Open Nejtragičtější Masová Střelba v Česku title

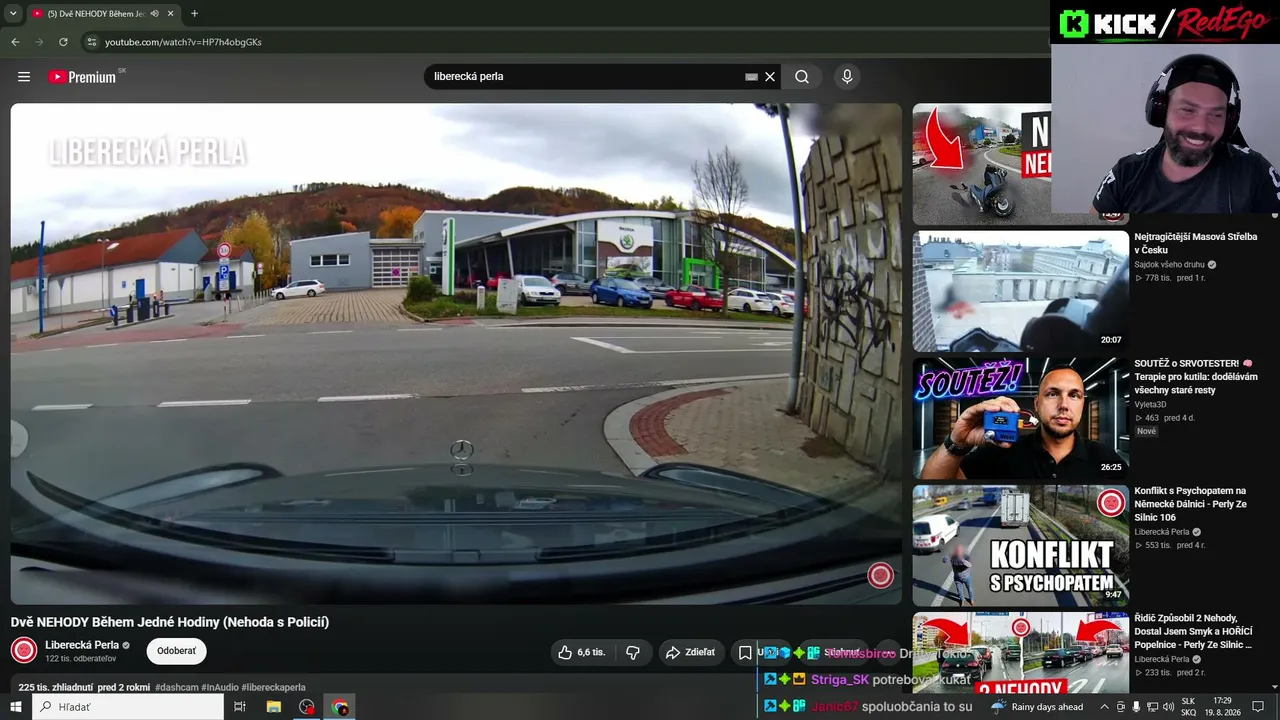point(1195,244)
